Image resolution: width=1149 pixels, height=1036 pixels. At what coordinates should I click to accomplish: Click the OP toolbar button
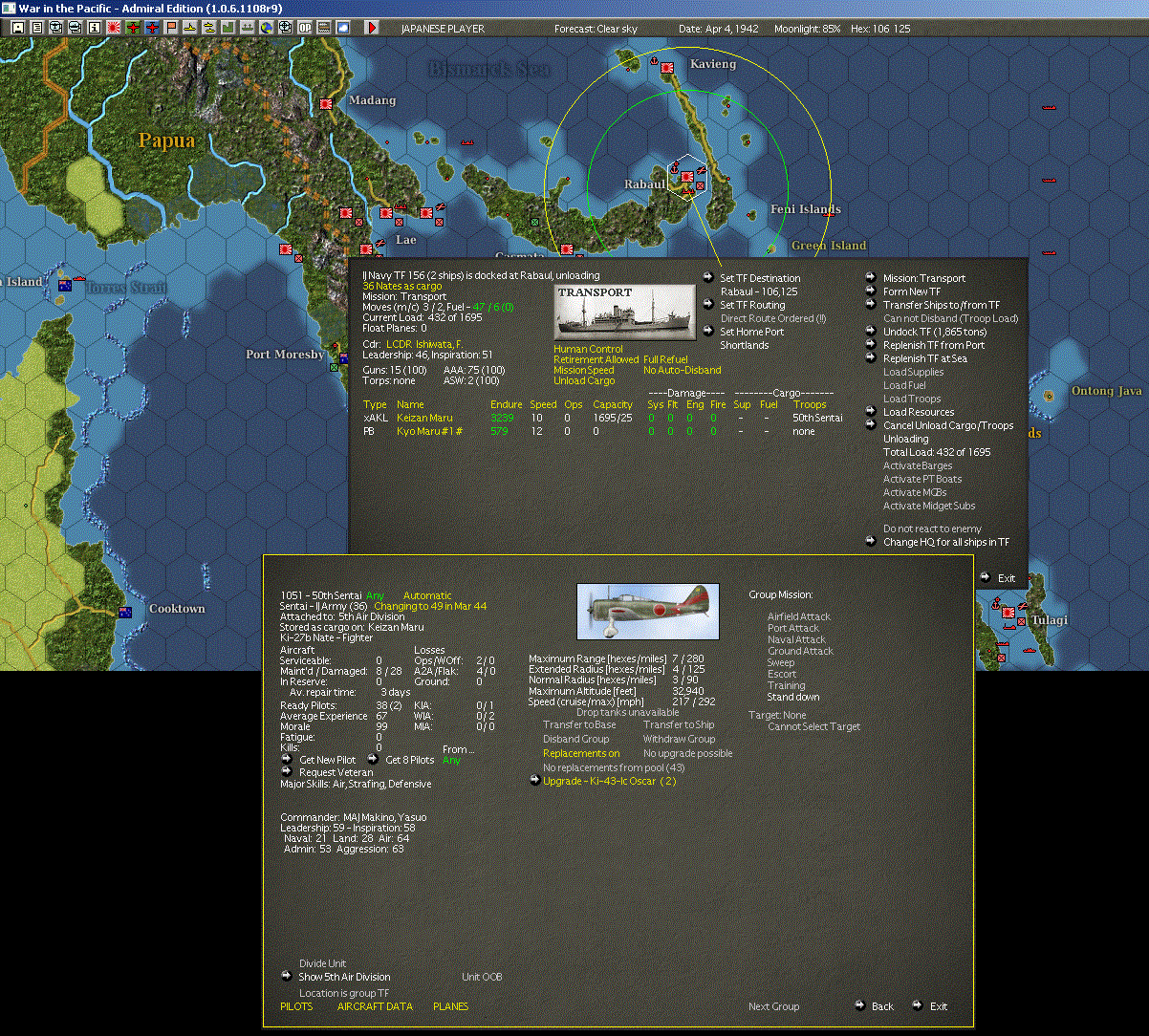(x=305, y=28)
